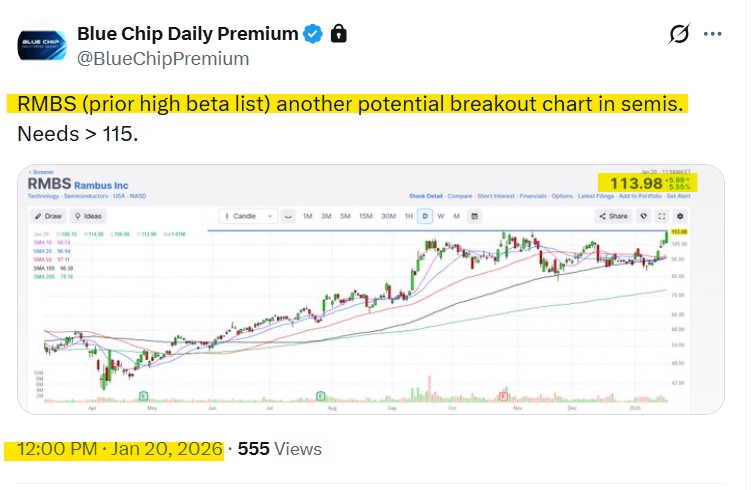Click the chart Share button

click(x=613, y=216)
